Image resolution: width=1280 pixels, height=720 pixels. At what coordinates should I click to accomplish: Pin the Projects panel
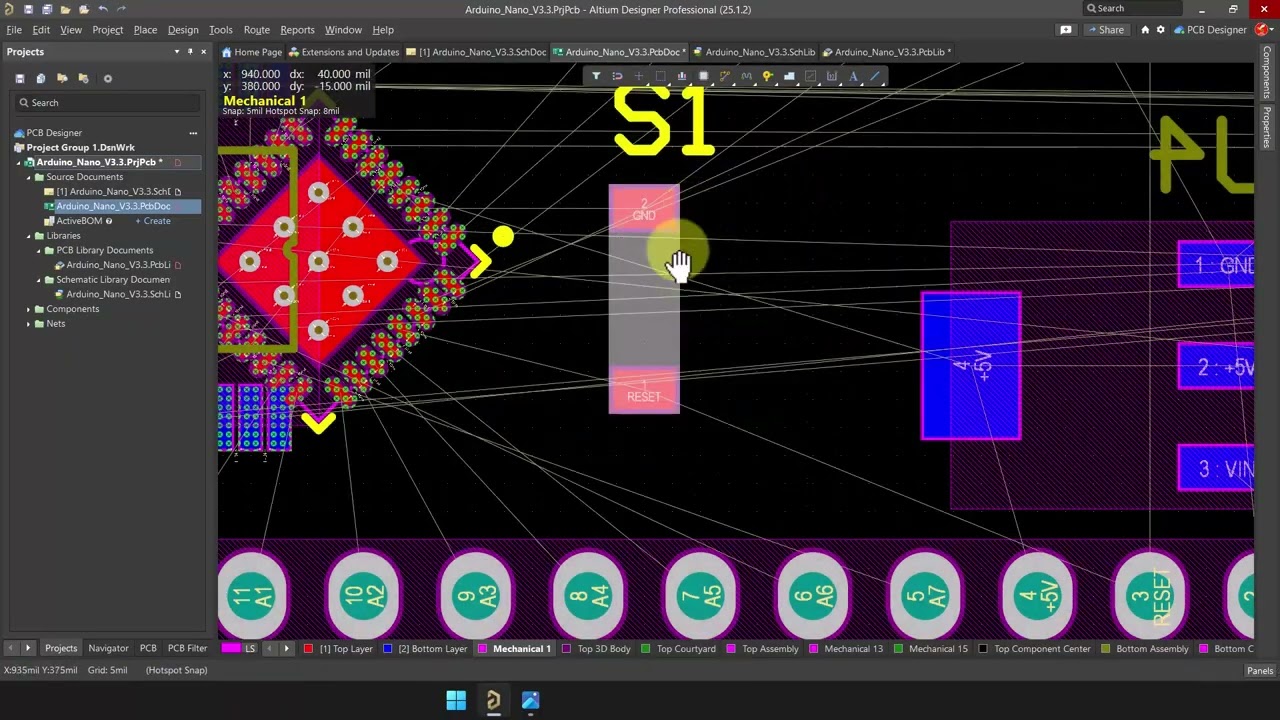[190, 52]
